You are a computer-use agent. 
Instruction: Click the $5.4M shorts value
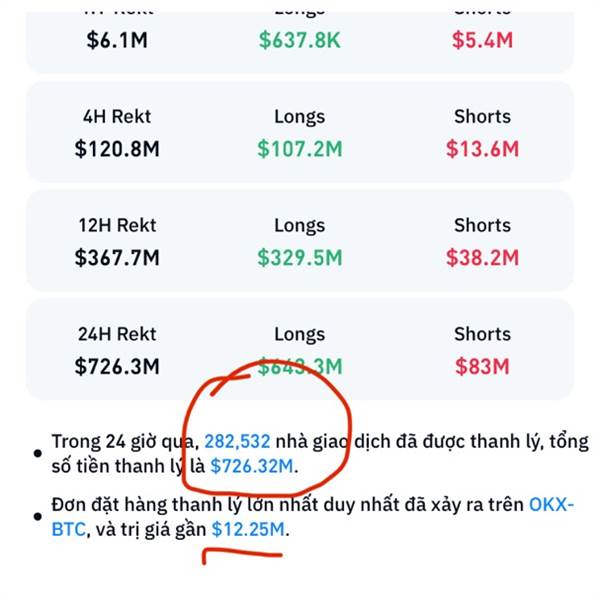click(483, 40)
